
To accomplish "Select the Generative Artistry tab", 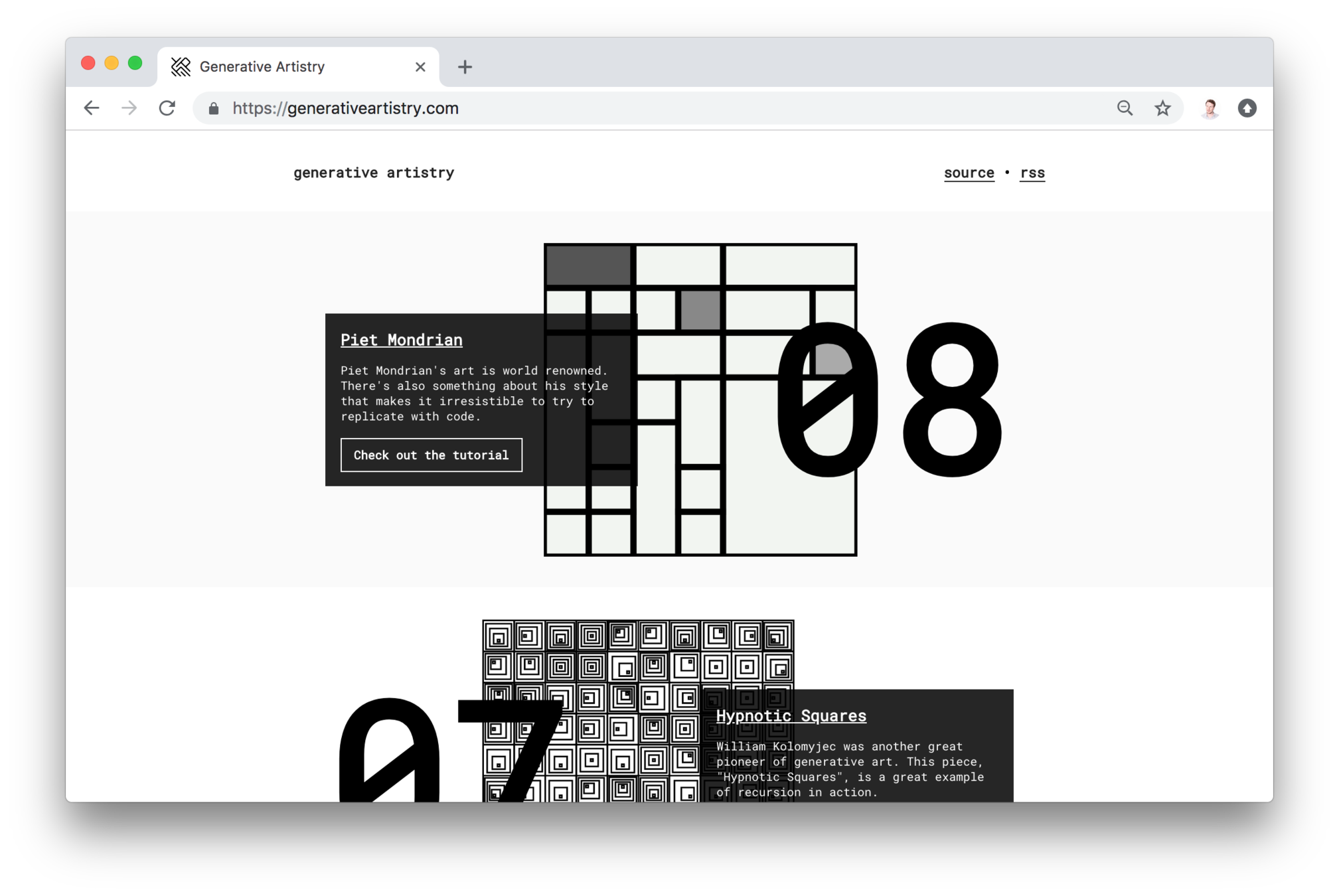I will (285, 67).
